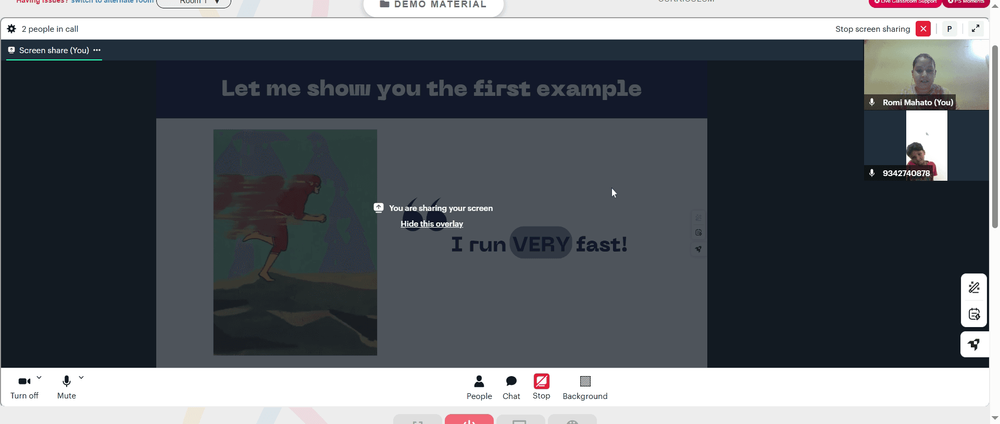
Task: Mute the microphone
Action: point(66,387)
